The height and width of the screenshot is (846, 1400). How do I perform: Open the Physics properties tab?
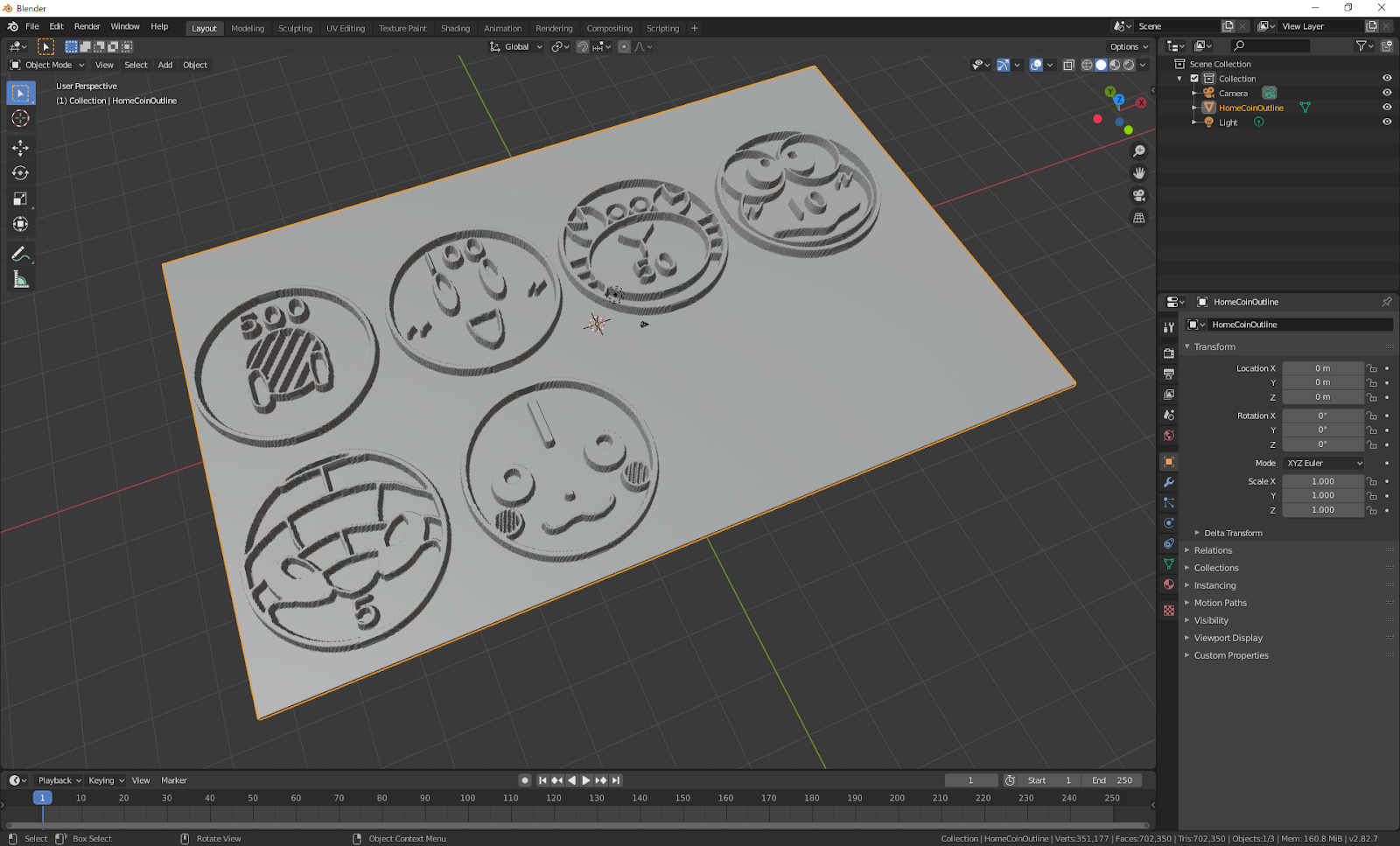[x=1168, y=523]
